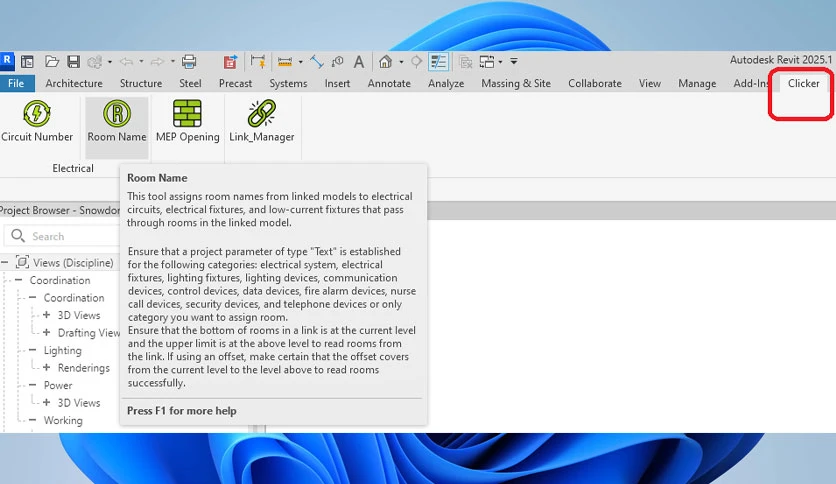
Task: Switch to the Architecture ribbon tab
Action: [74, 83]
